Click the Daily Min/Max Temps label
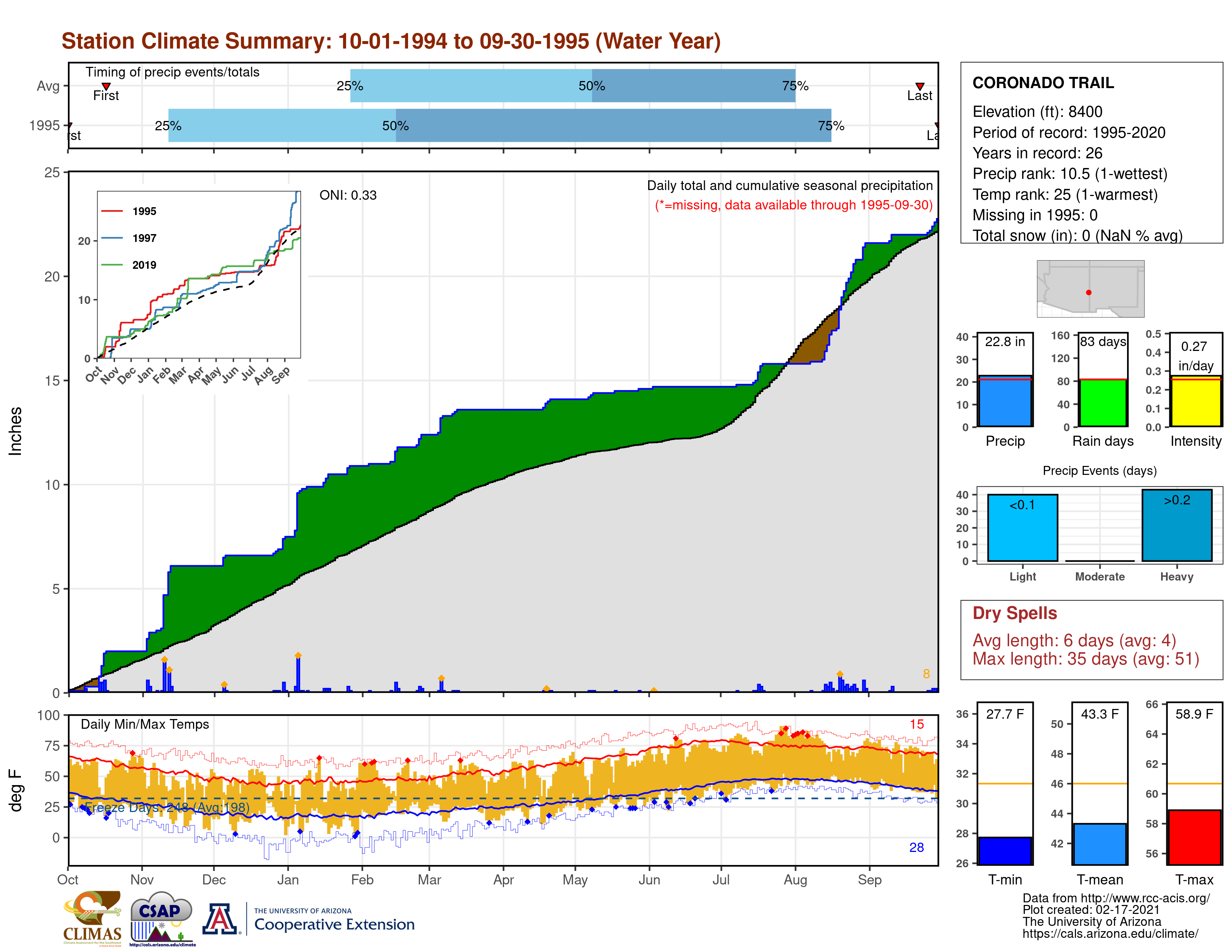The height and width of the screenshot is (952, 1232). pos(145,724)
